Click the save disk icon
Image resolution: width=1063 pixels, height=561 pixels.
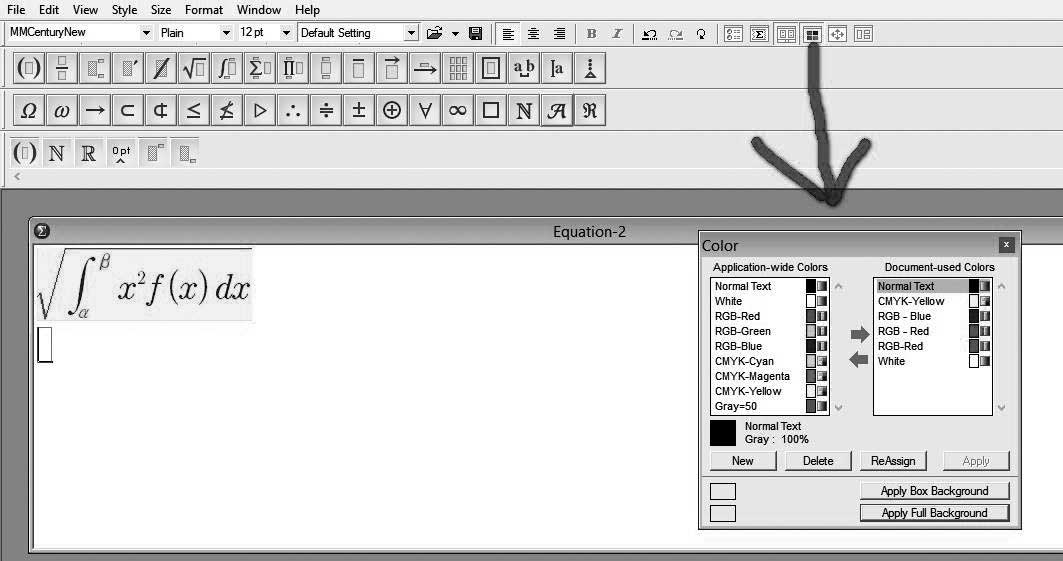[x=475, y=33]
